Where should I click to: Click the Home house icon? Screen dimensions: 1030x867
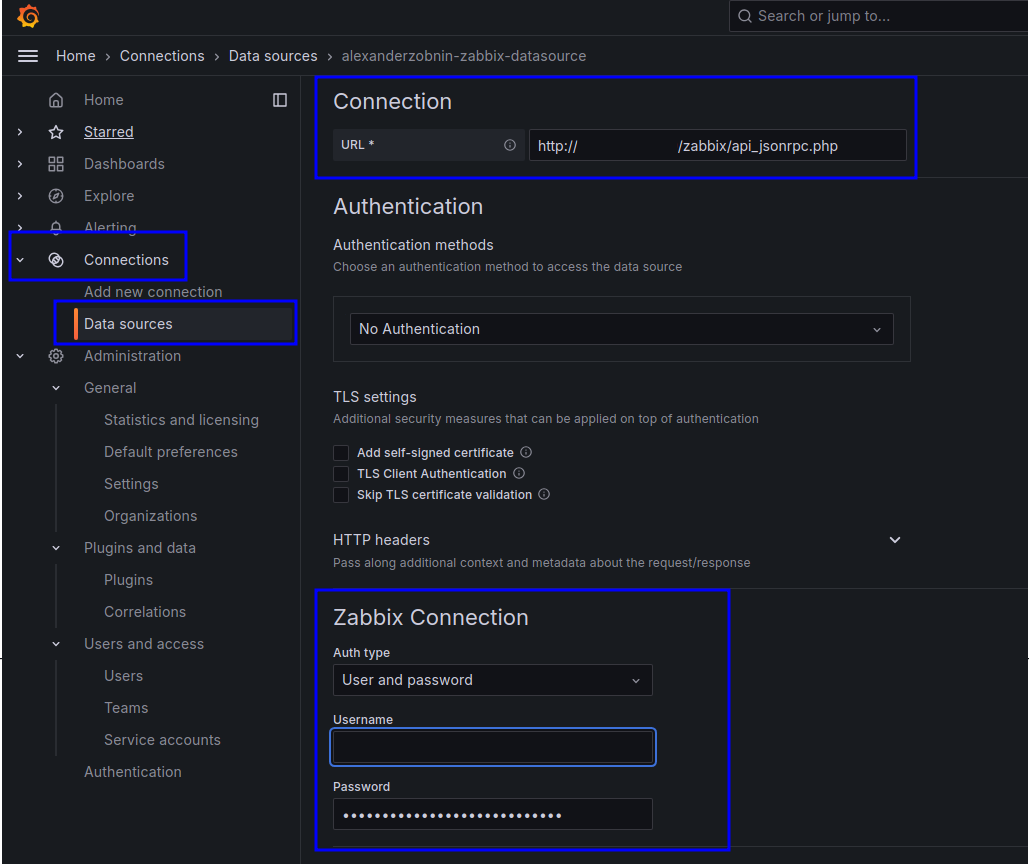tap(56, 100)
